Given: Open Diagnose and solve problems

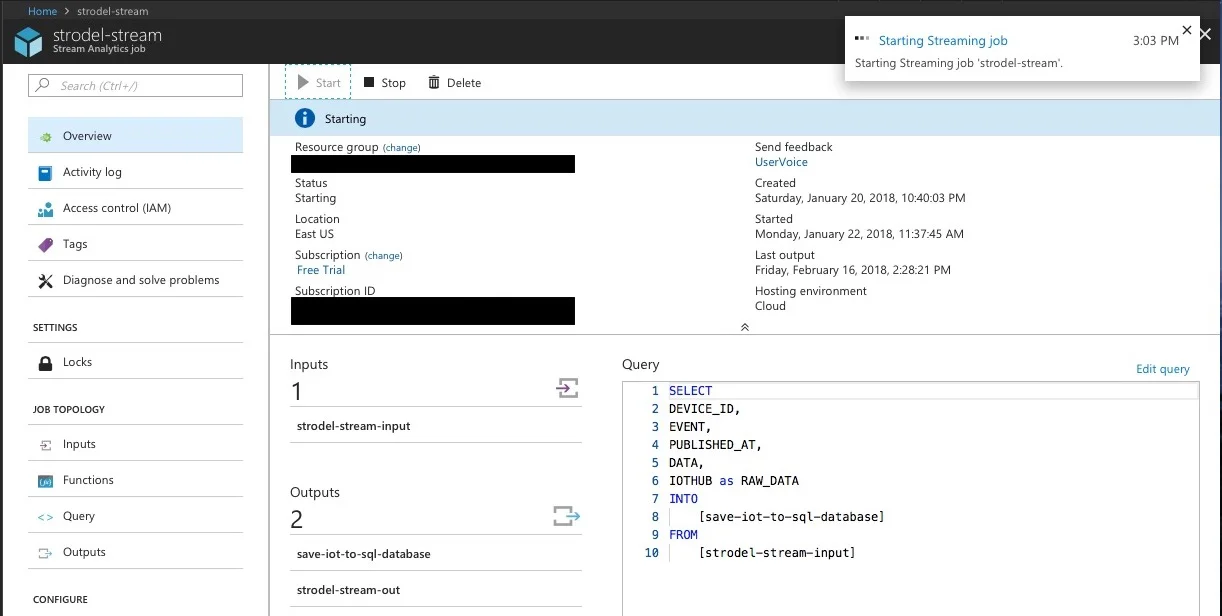Looking at the screenshot, I should coord(135,280).
